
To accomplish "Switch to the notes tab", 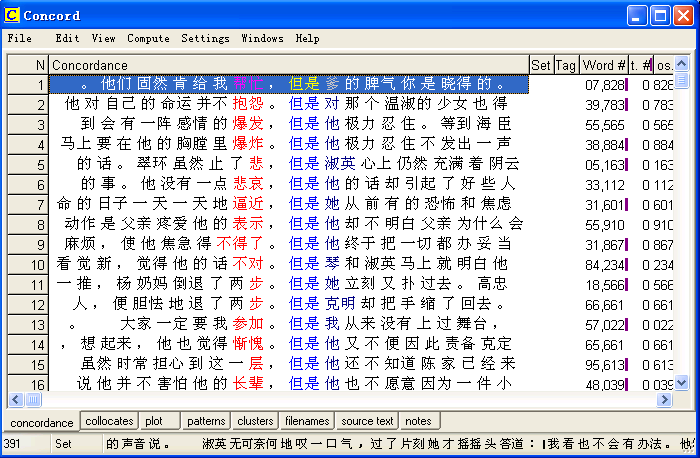I will click(419, 421).
